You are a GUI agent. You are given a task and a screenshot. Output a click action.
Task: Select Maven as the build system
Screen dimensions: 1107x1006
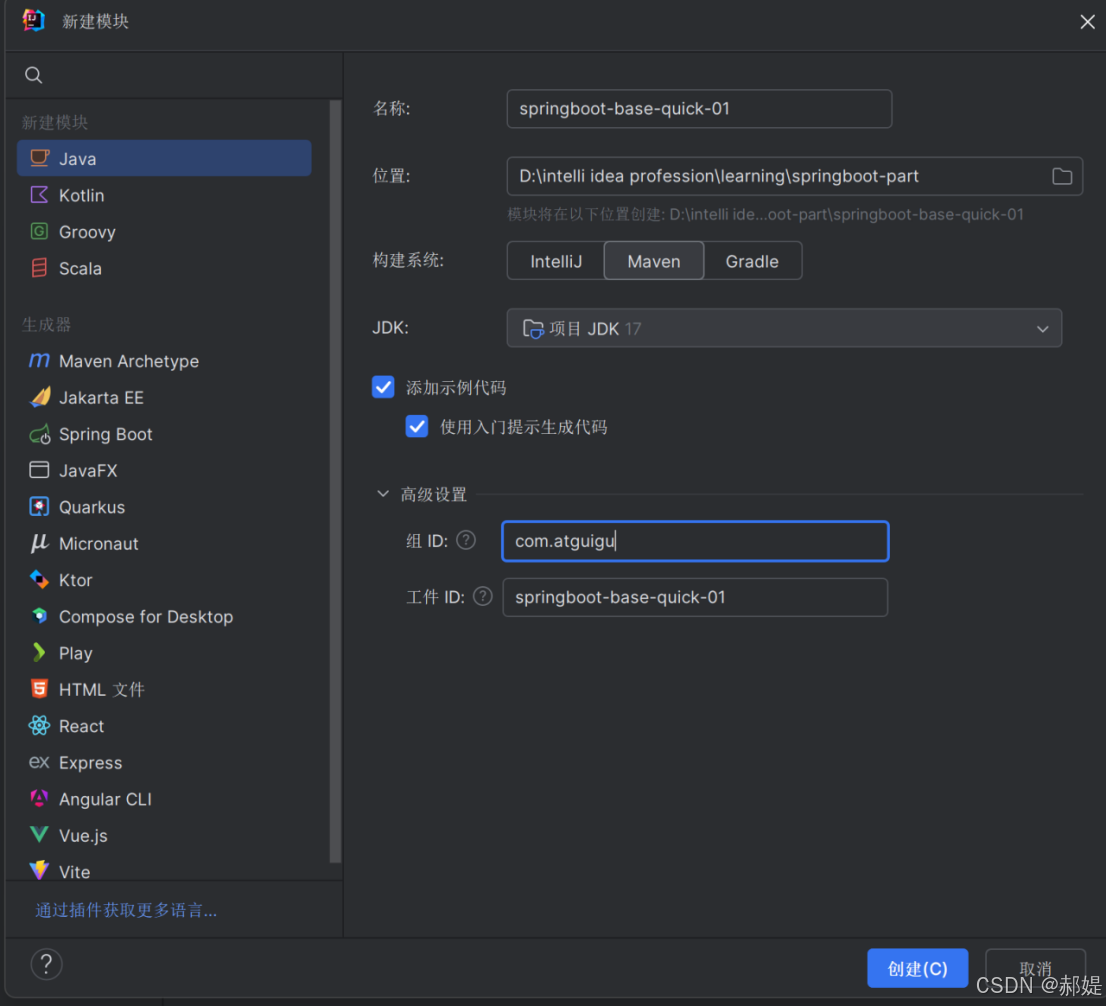point(653,260)
